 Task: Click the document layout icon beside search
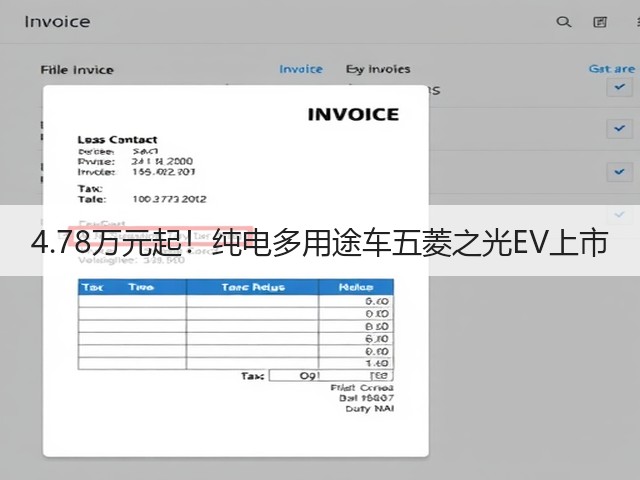pyautogui.click(x=600, y=22)
